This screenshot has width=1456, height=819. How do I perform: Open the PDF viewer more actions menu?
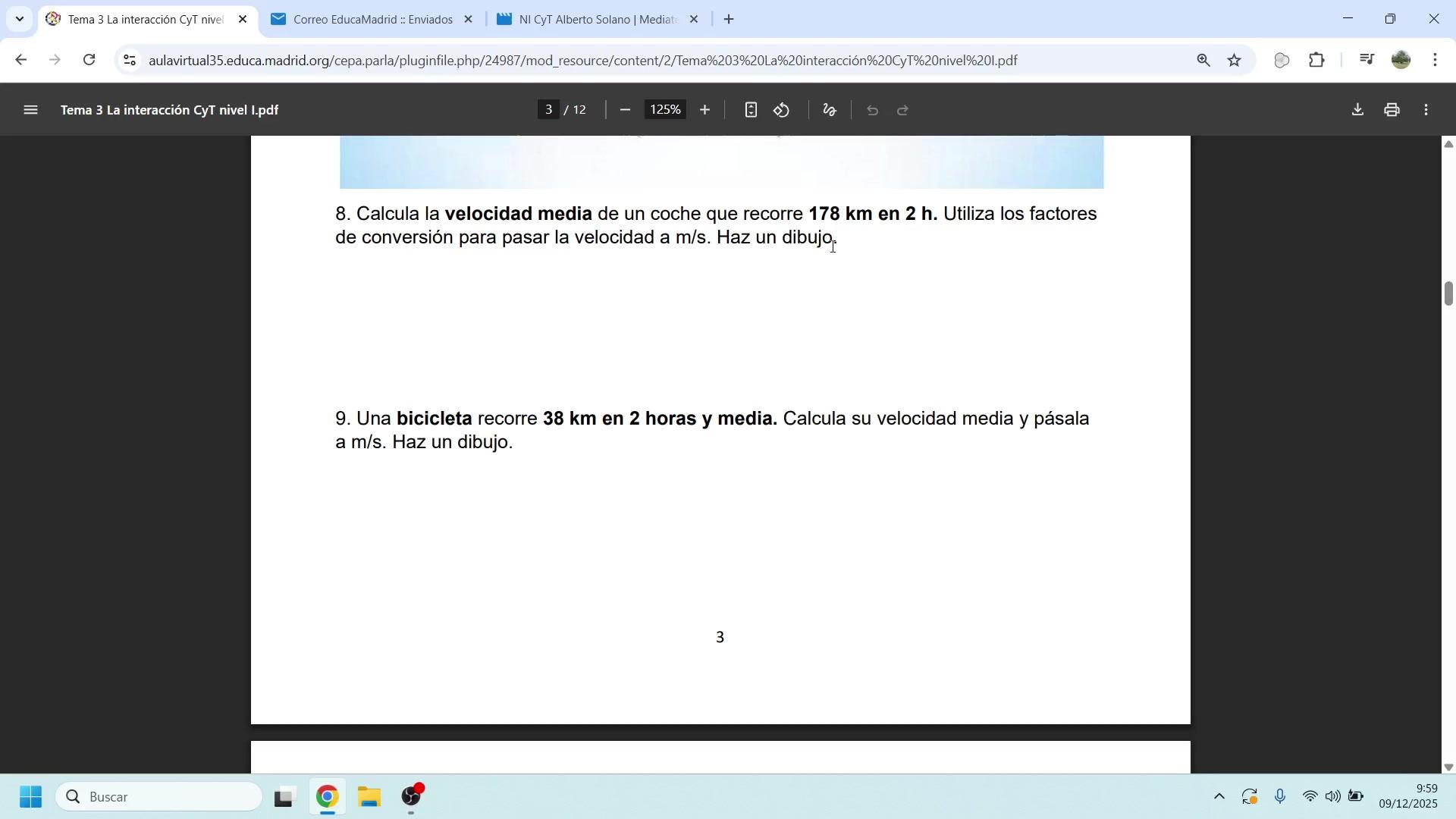click(1426, 111)
